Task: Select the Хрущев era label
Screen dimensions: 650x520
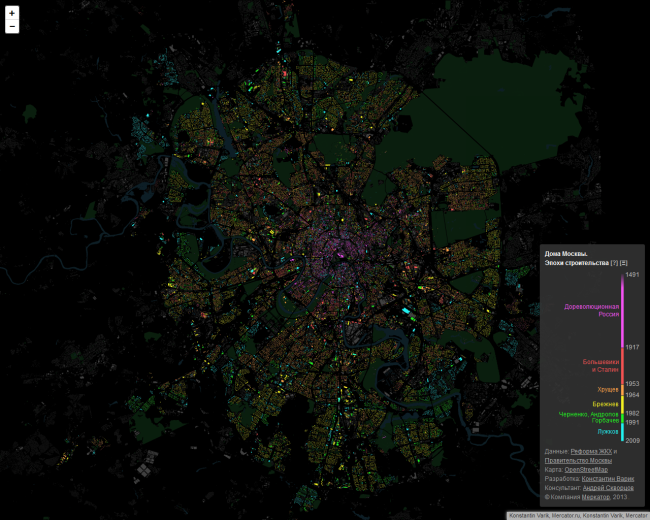Action: coord(608,388)
